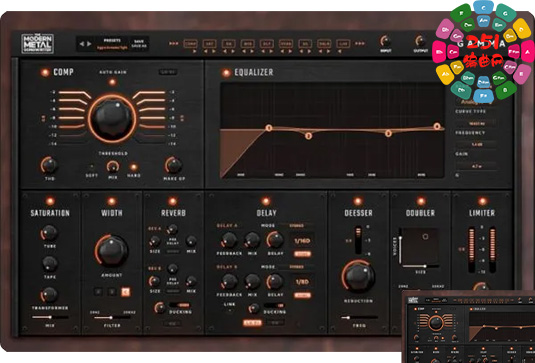Toggle the Delay DUCKING switch

coord(274,305)
